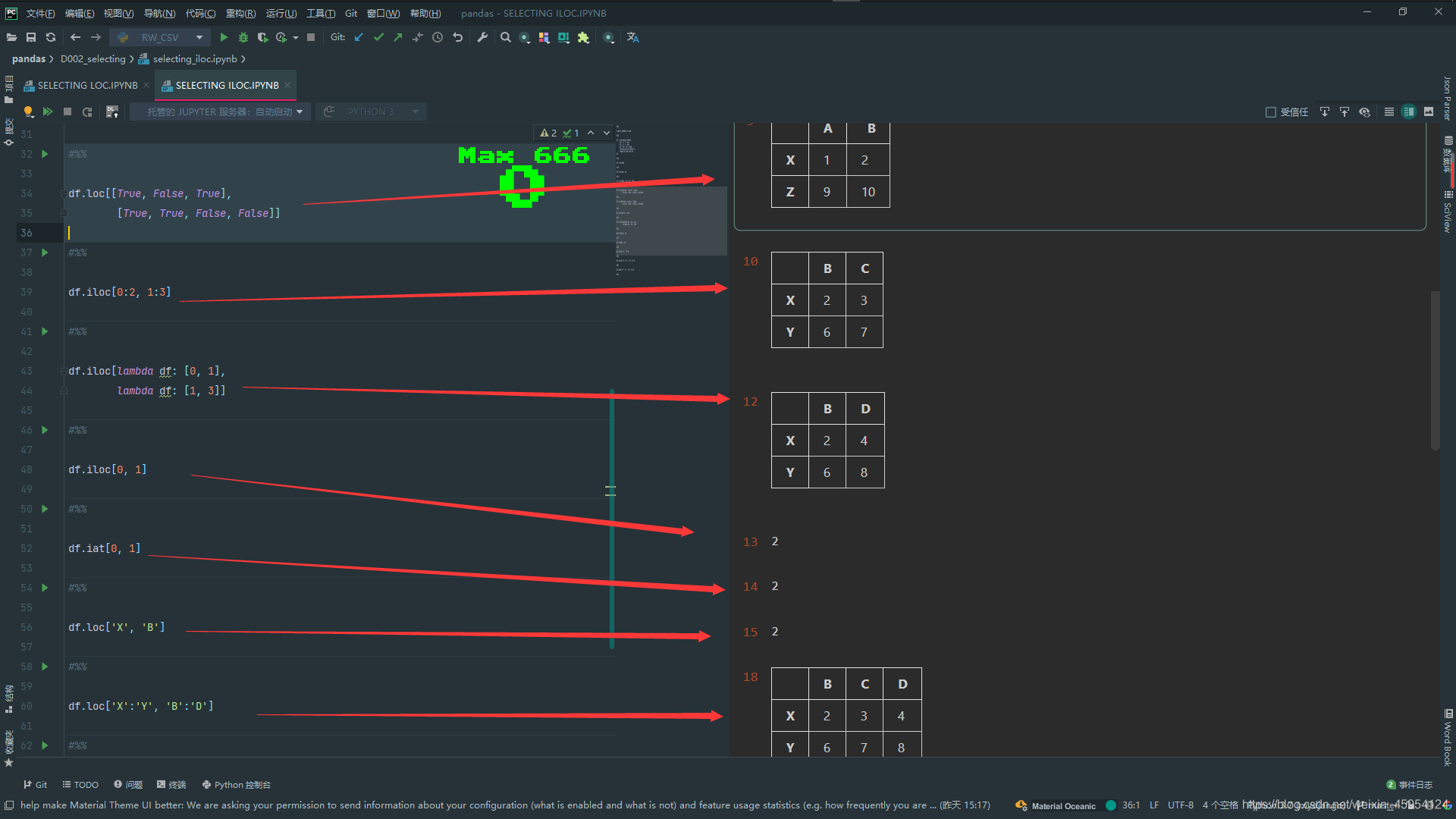Image resolution: width=1456 pixels, height=819 pixels.
Task: Interrupt the kernel with notebook stop icon
Action: (x=67, y=111)
